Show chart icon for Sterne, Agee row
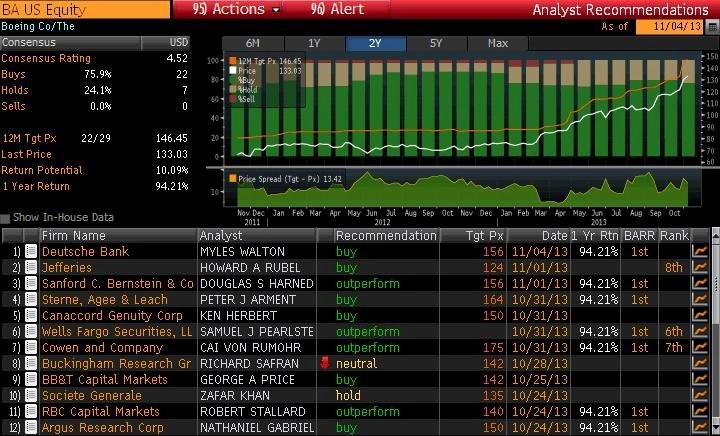Image resolution: width=720 pixels, height=436 pixels. click(x=700, y=300)
